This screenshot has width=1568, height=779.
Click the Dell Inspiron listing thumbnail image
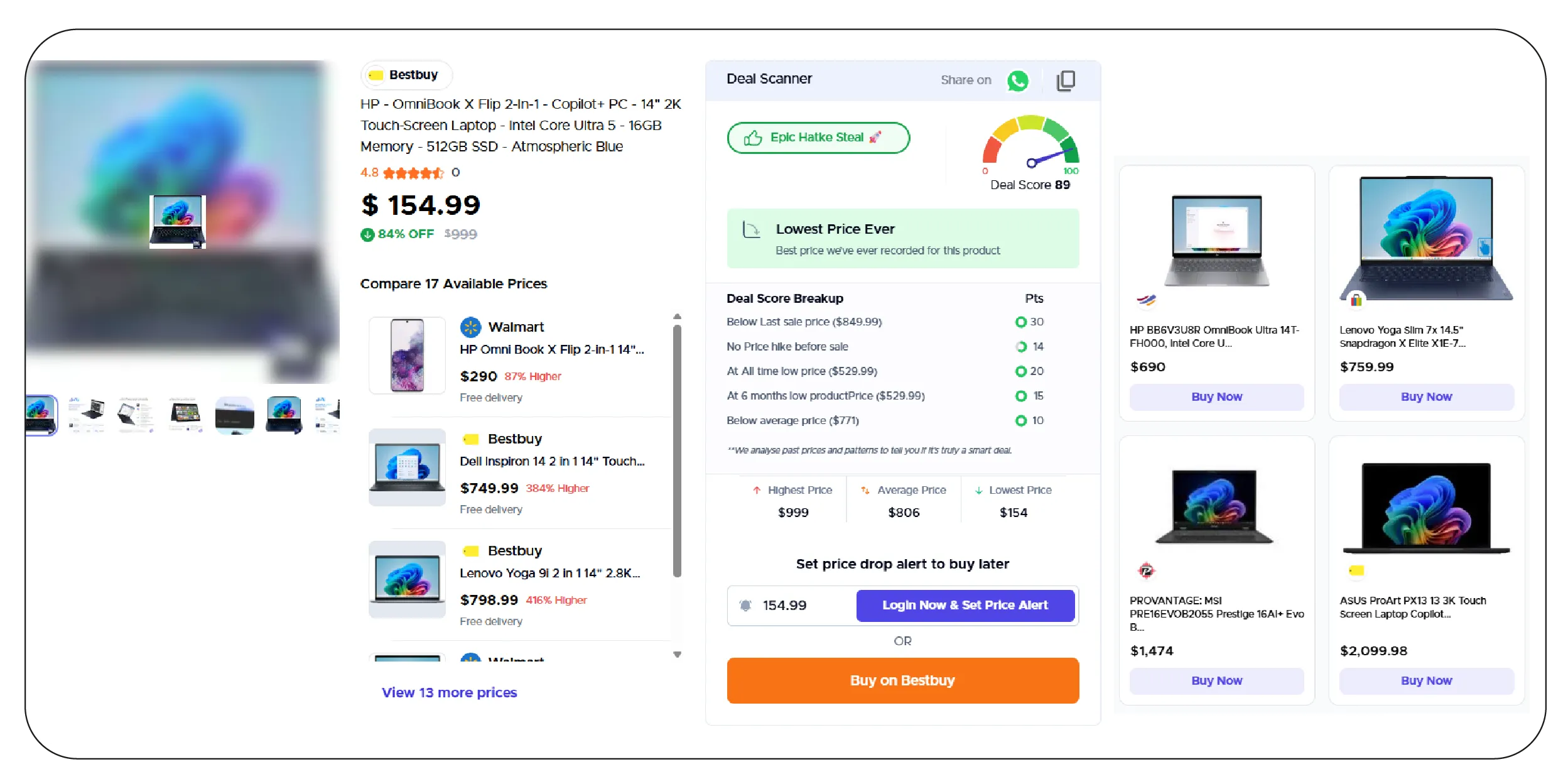tap(407, 467)
